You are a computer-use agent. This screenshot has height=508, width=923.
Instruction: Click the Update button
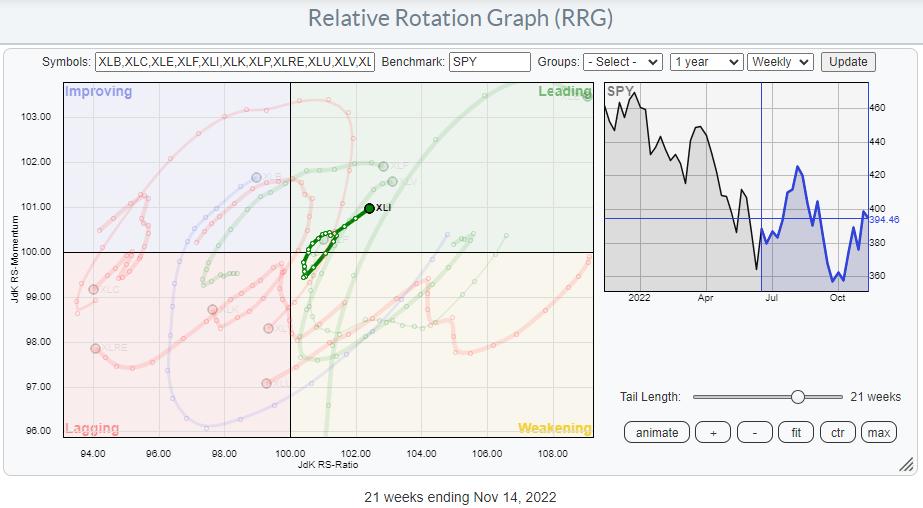pyautogui.click(x=848, y=62)
